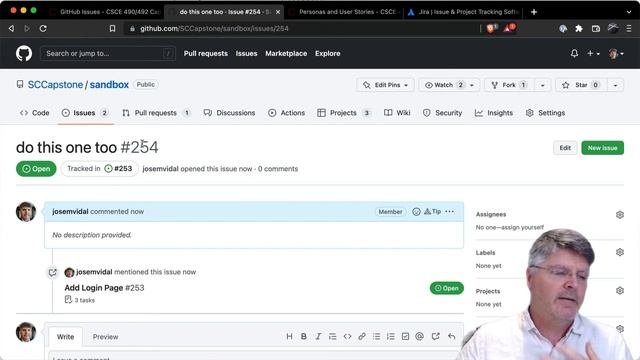Open the user avatar menu in header
Viewport: 640px width, 360px height.
coord(616,53)
